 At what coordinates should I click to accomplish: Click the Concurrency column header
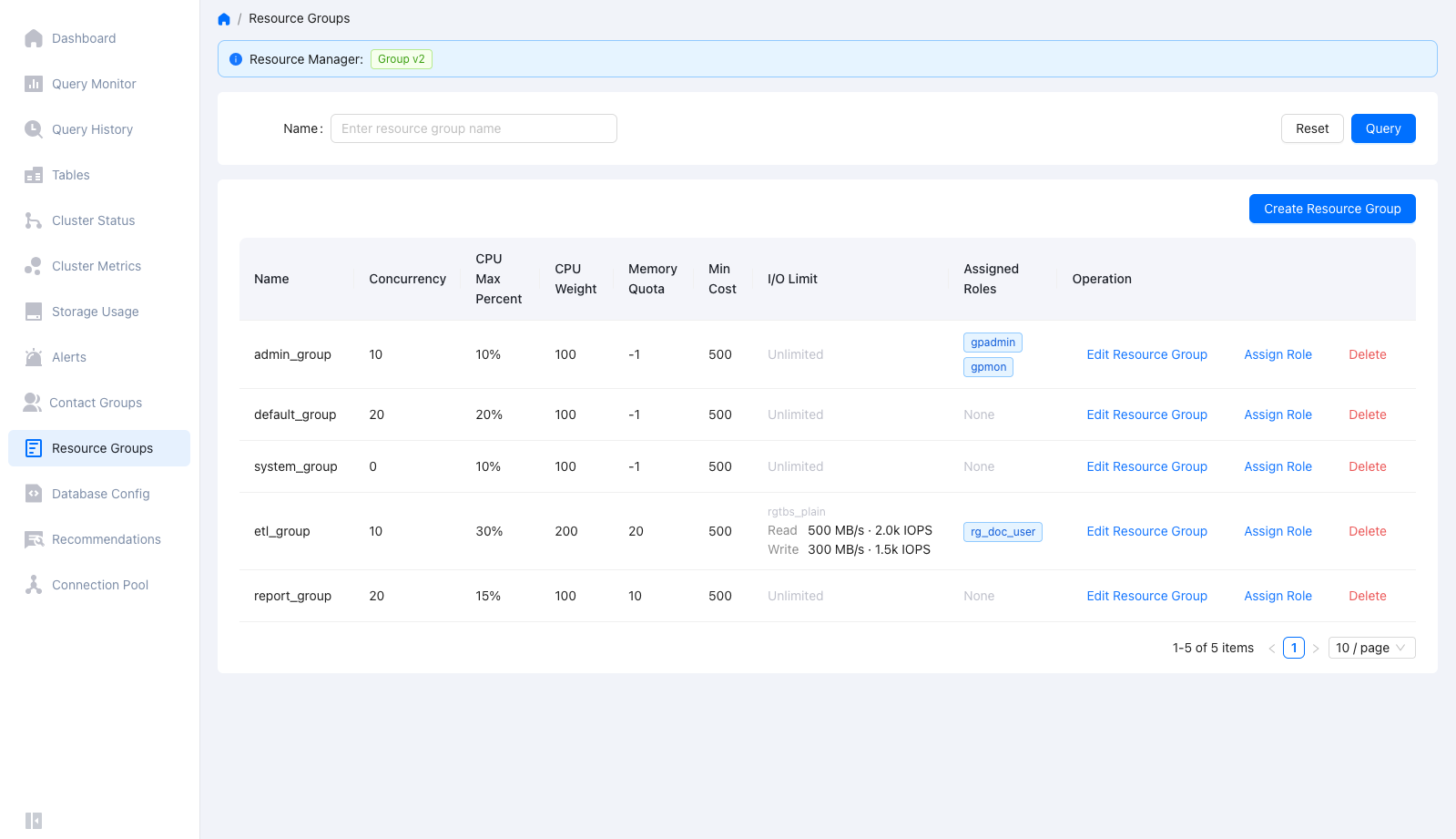point(407,279)
